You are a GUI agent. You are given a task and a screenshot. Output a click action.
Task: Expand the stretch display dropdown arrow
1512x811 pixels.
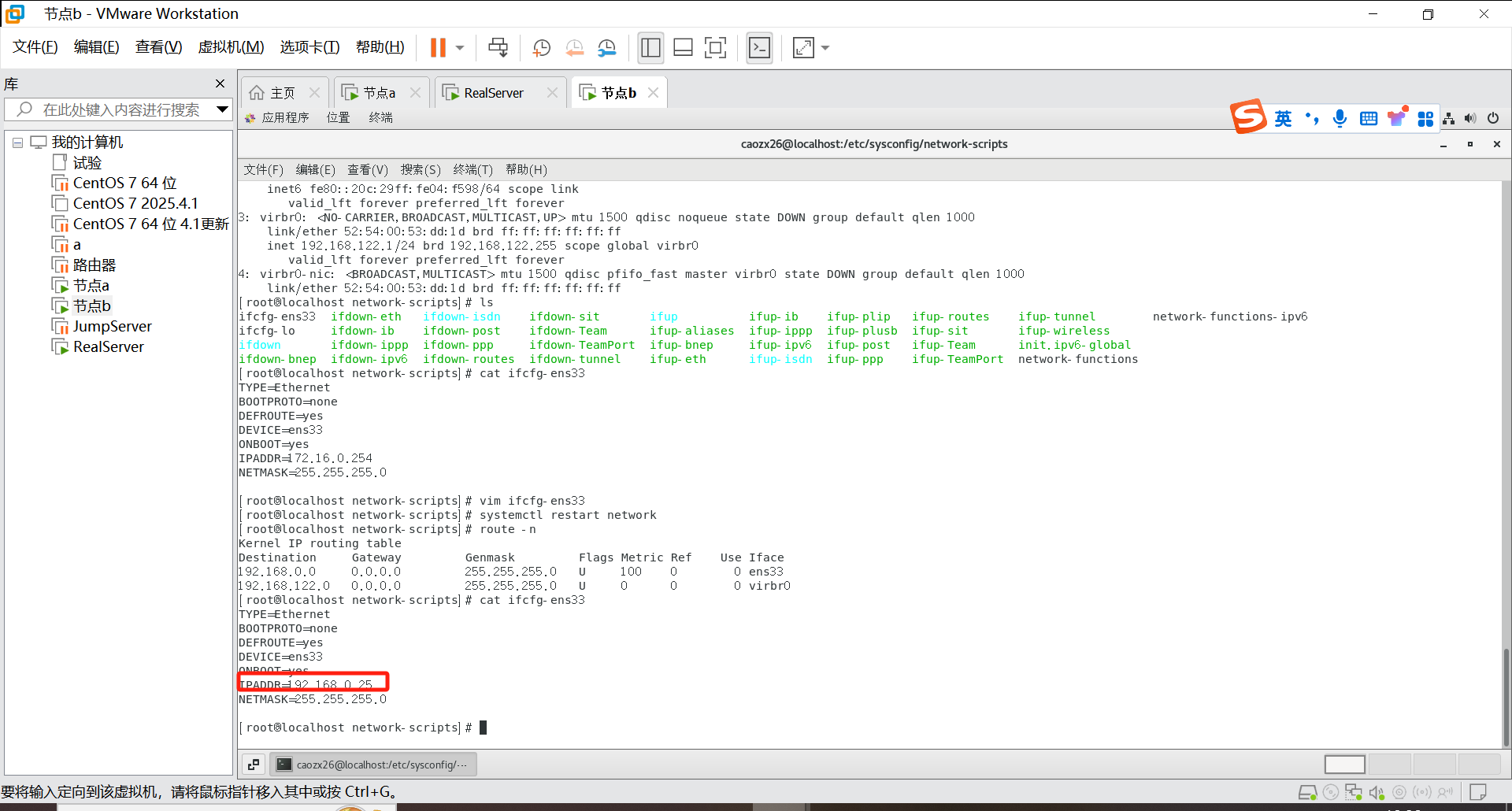click(x=825, y=48)
